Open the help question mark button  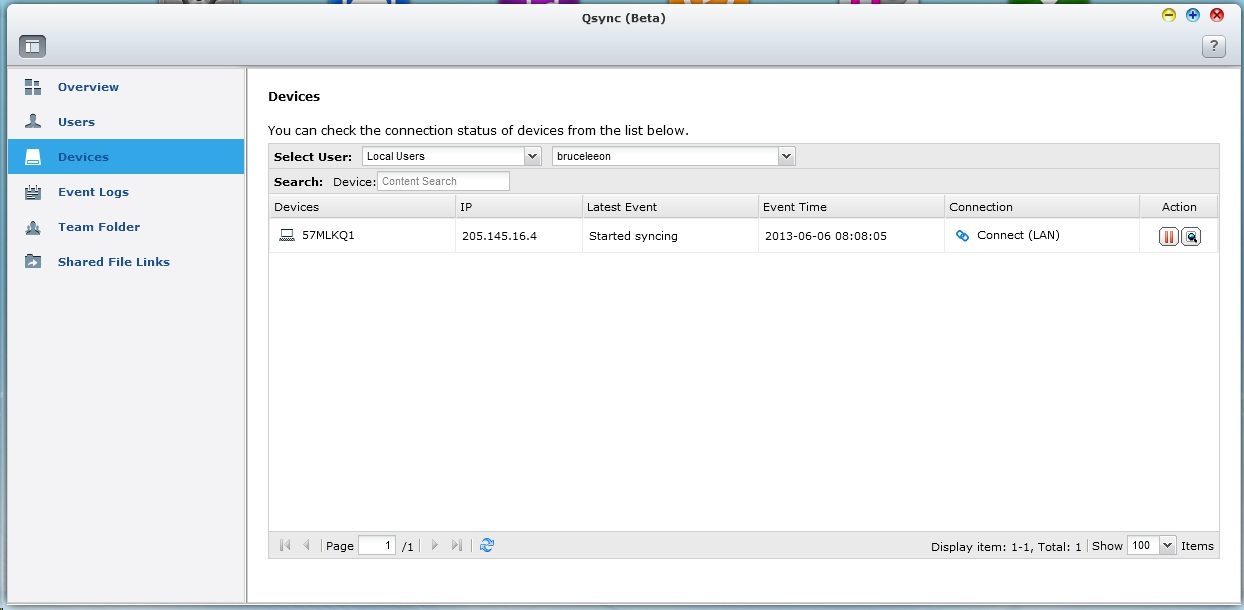tap(1213, 46)
